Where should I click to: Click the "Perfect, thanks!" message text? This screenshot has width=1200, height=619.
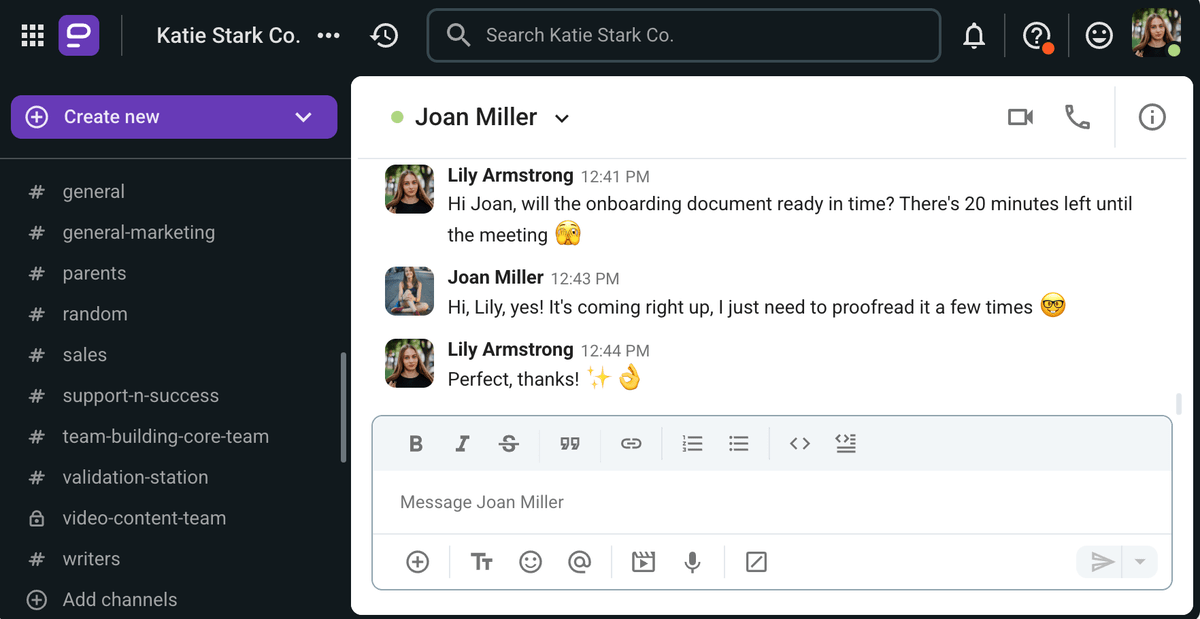[x=513, y=380]
